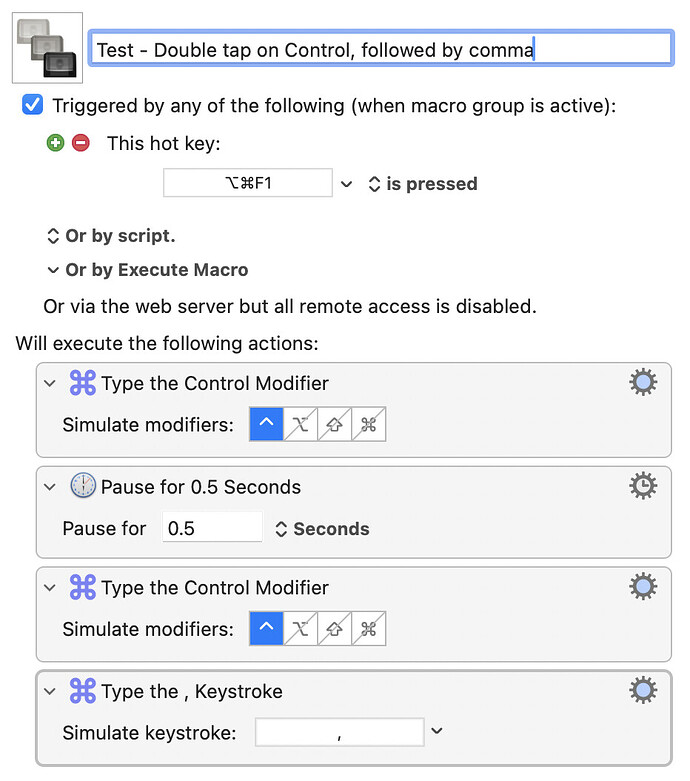
Task: Toggle Control modifier in first Simulate modifiers
Action: click(267, 424)
